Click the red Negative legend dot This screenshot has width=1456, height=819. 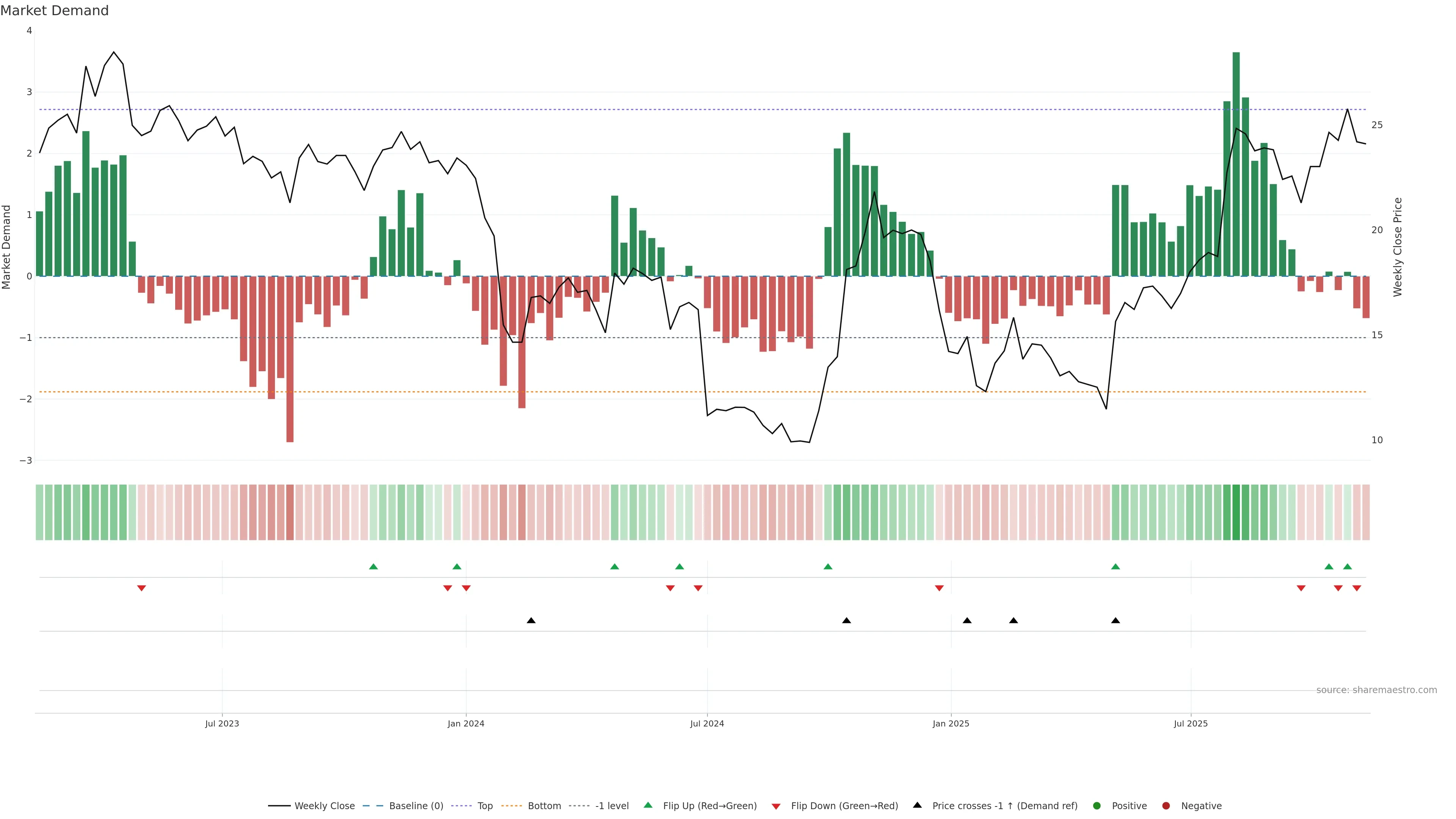click(x=1166, y=806)
